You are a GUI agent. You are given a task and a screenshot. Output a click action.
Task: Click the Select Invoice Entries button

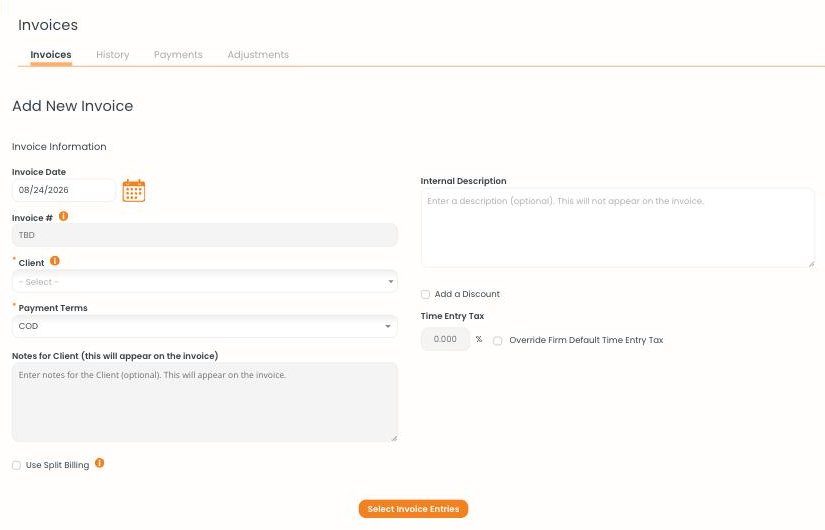tap(414, 509)
